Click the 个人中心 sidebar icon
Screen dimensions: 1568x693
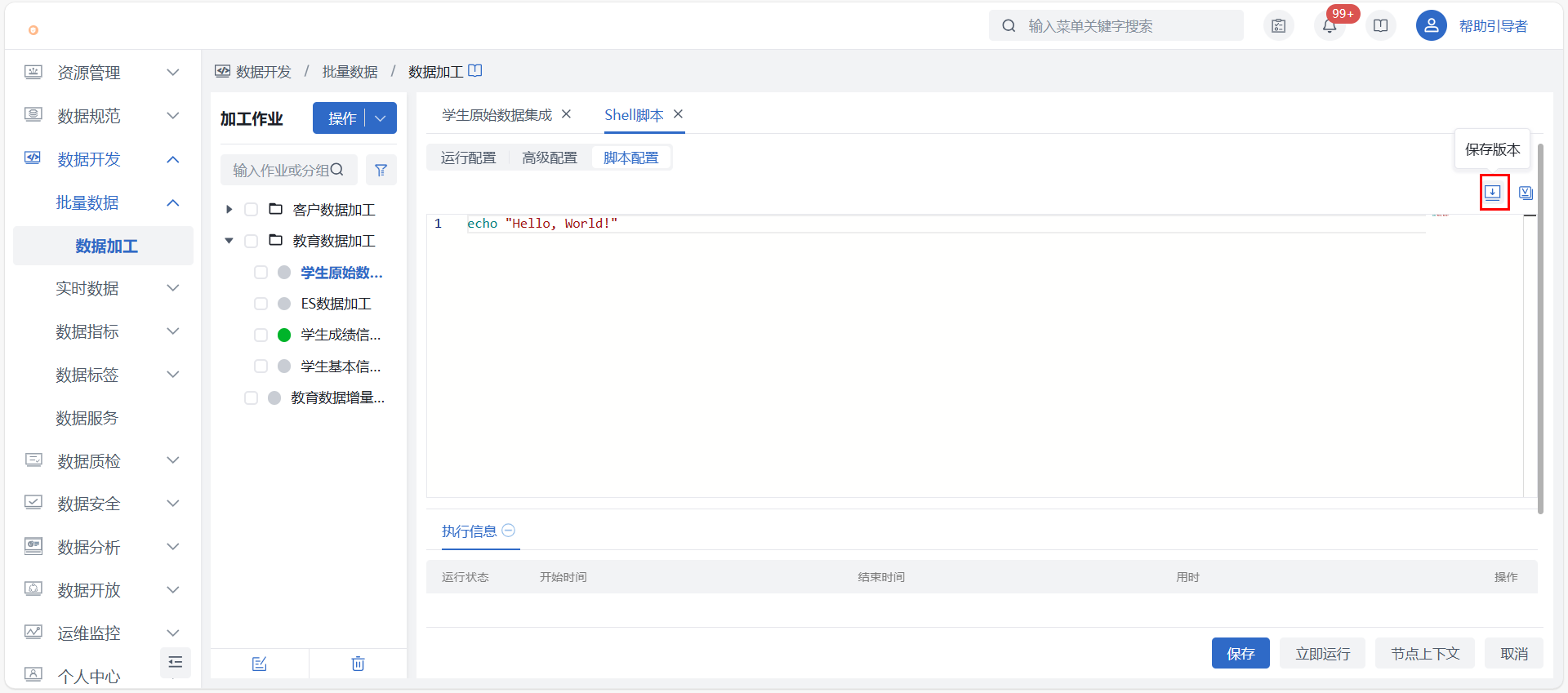click(x=33, y=675)
